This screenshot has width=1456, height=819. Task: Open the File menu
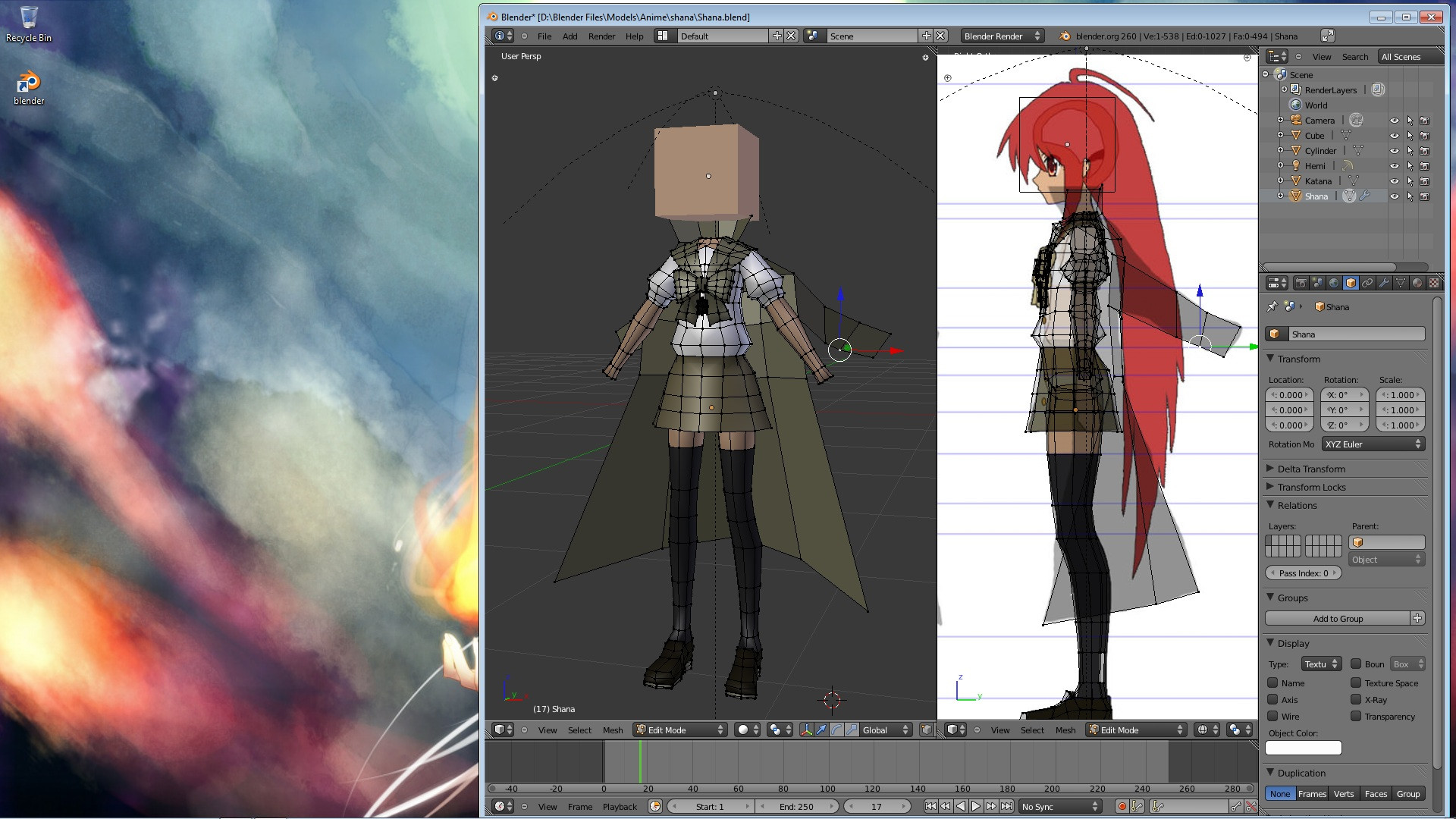click(x=544, y=36)
